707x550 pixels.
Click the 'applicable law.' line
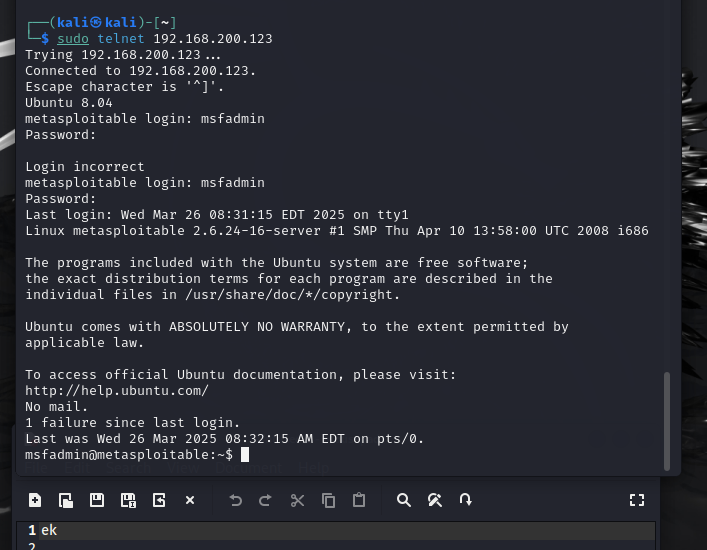pyautogui.click(x=84, y=343)
